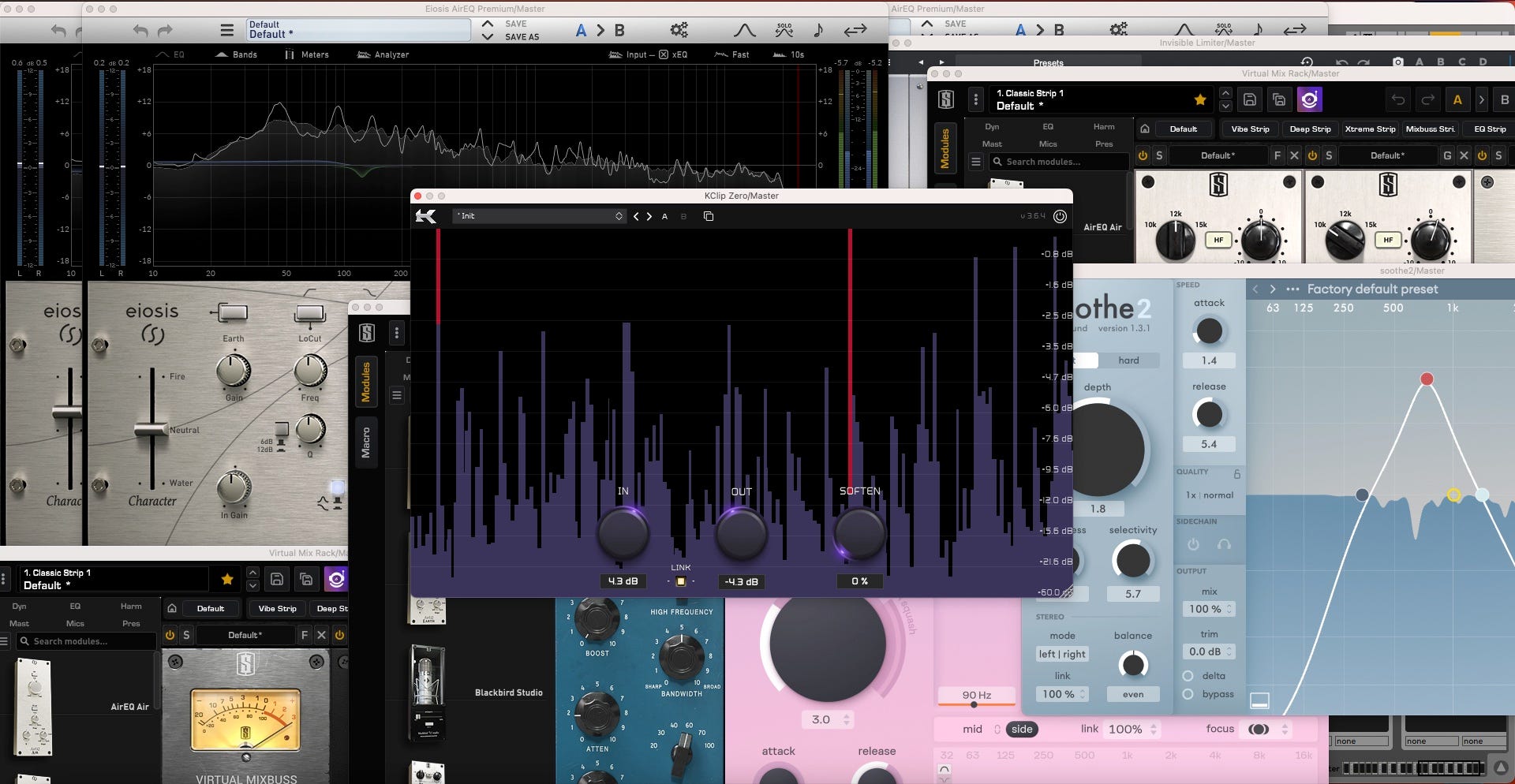Click the bell-curve icon in front AirEQ toolbar
This screenshot has height=784, width=1515.
744,31
